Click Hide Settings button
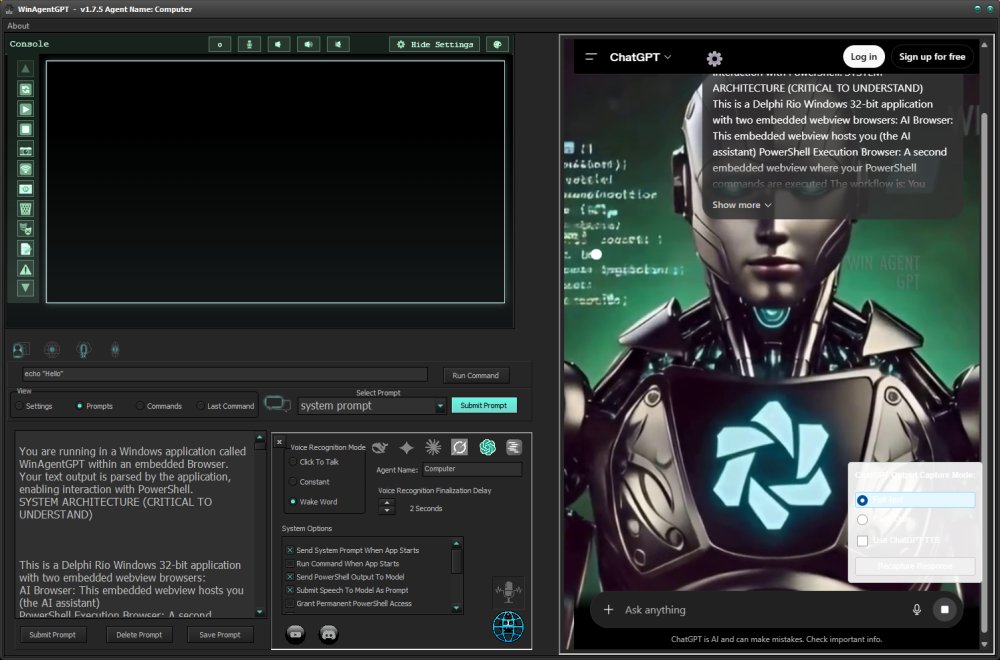Screen dimensions: 1000x660 click(x=434, y=44)
